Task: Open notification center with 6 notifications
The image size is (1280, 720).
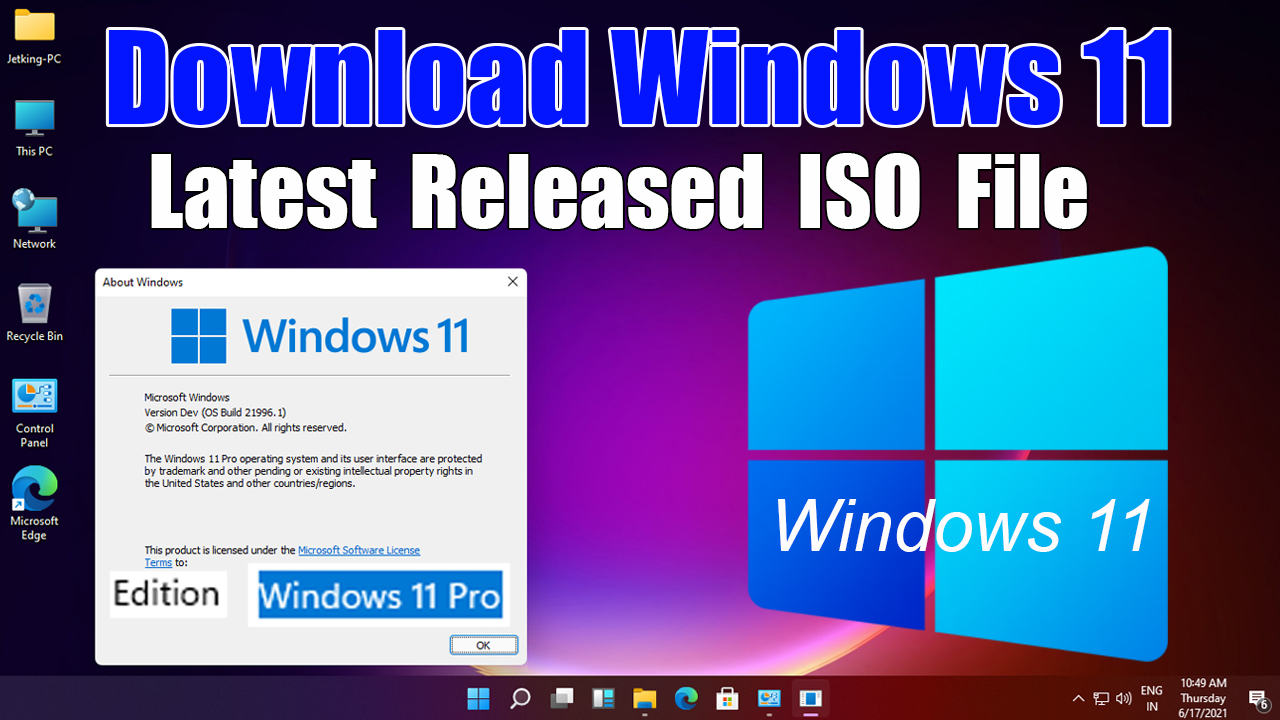Action: (1258, 699)
